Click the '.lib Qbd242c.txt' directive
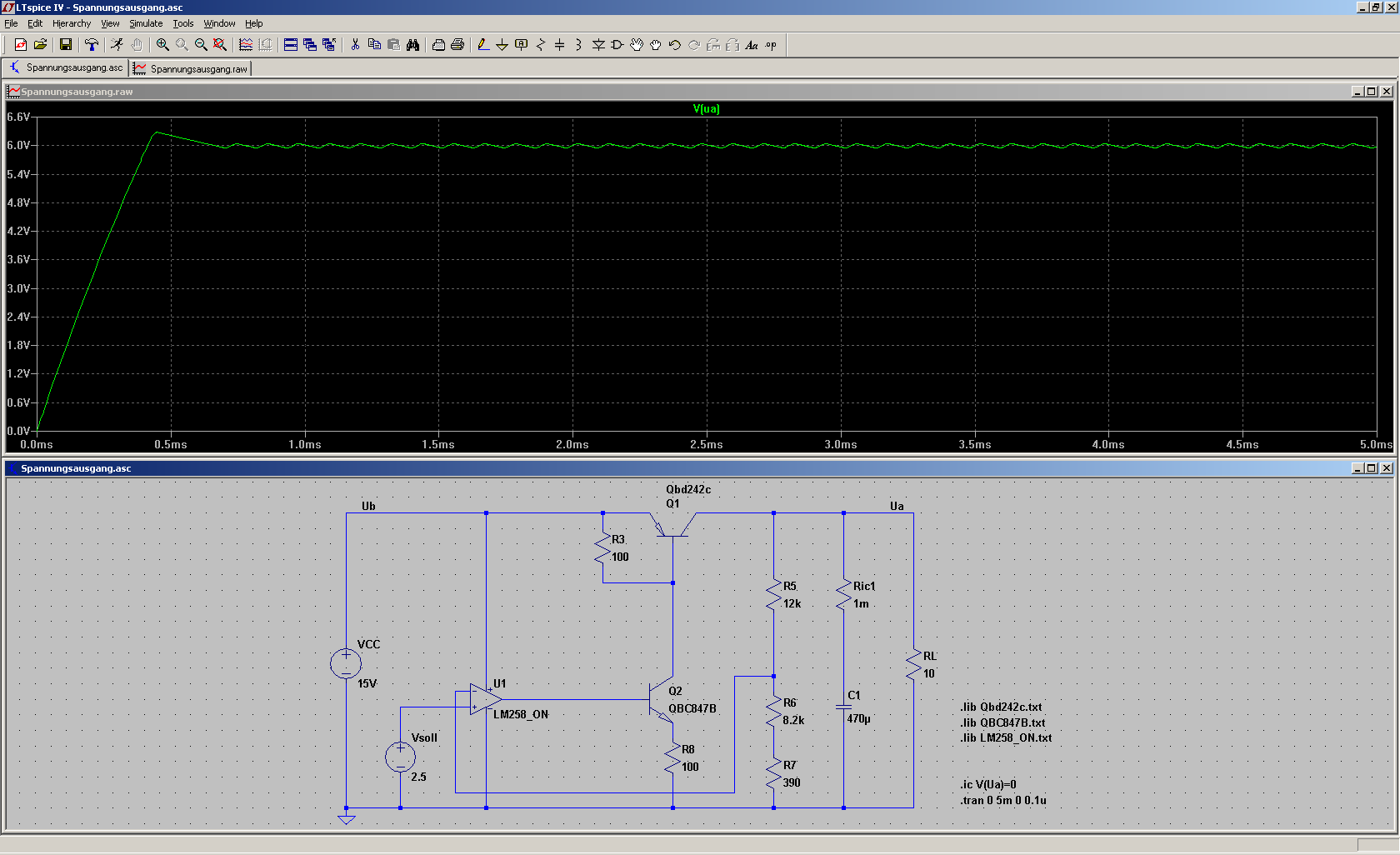 point(1001,707)
